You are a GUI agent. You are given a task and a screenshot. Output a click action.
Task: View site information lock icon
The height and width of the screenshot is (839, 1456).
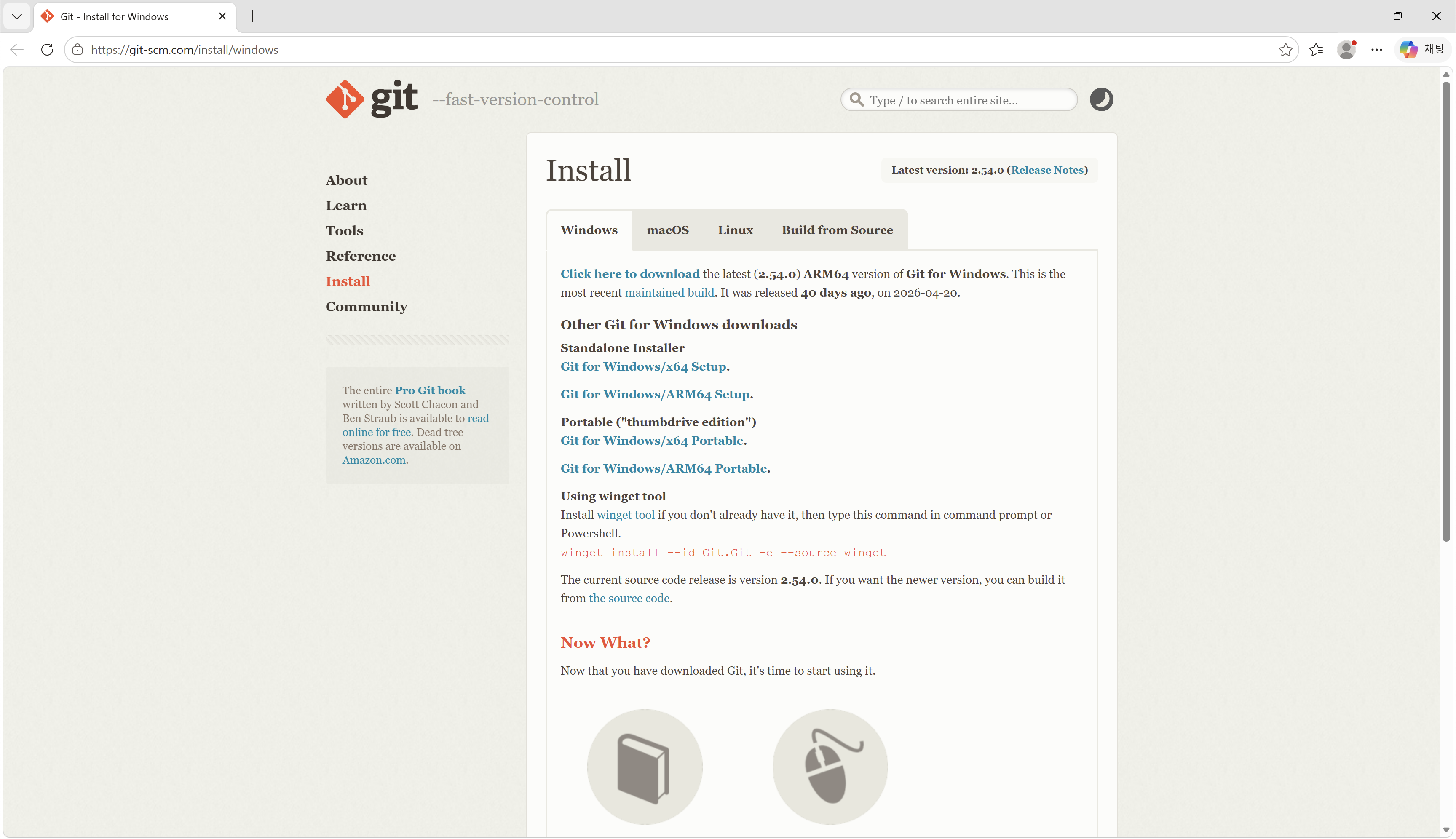pyautogui.click(x=78, y=50)
